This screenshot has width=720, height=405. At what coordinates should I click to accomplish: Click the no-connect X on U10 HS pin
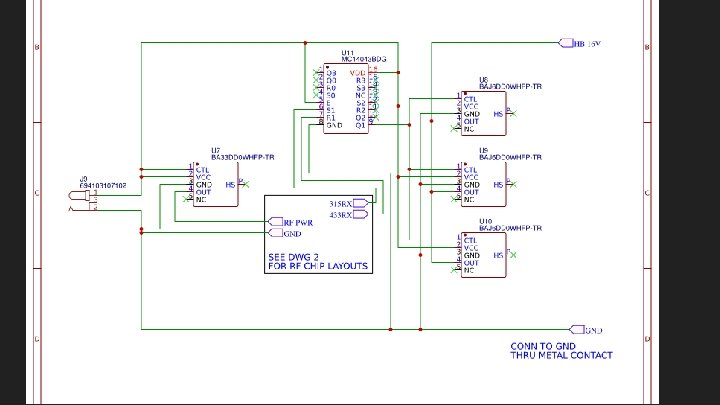coord(513,255)
